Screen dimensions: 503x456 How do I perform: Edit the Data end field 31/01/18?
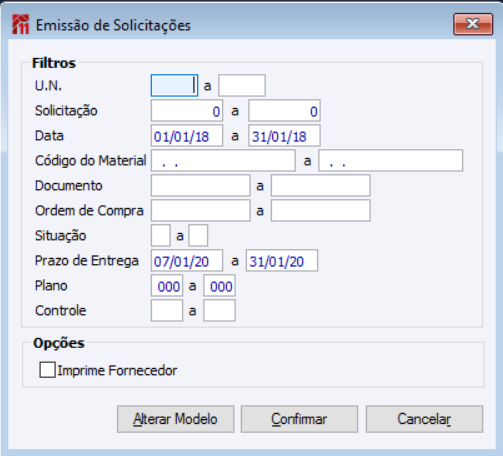(x=284, y=136)
